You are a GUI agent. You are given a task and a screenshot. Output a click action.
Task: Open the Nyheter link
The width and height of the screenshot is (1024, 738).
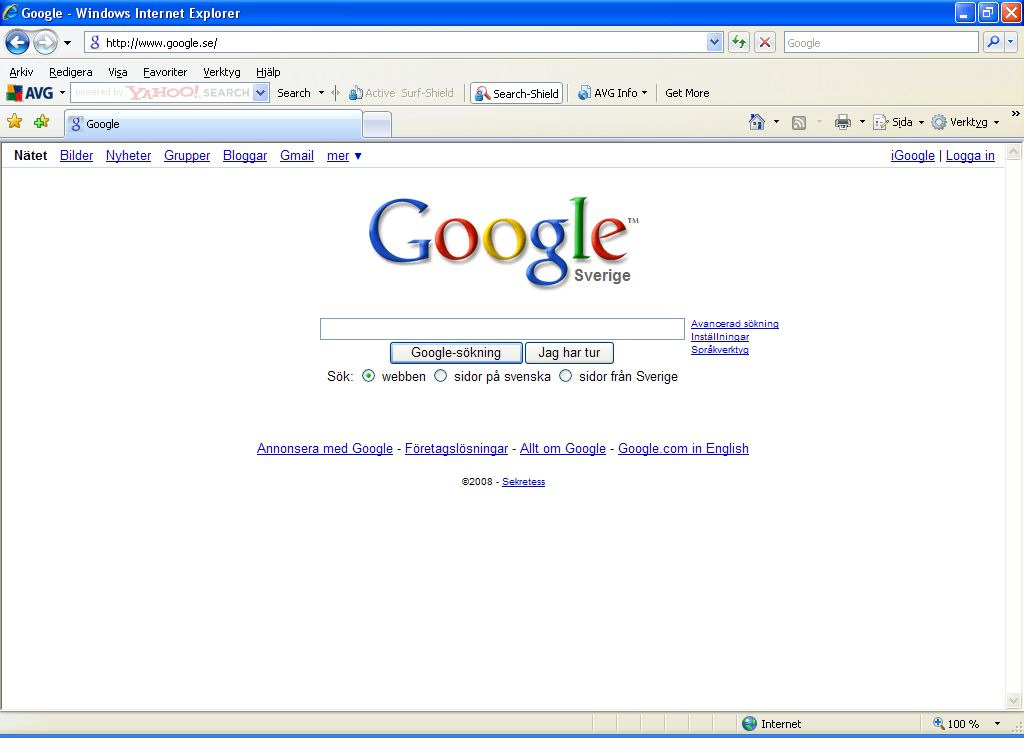(x=129, y=155)
